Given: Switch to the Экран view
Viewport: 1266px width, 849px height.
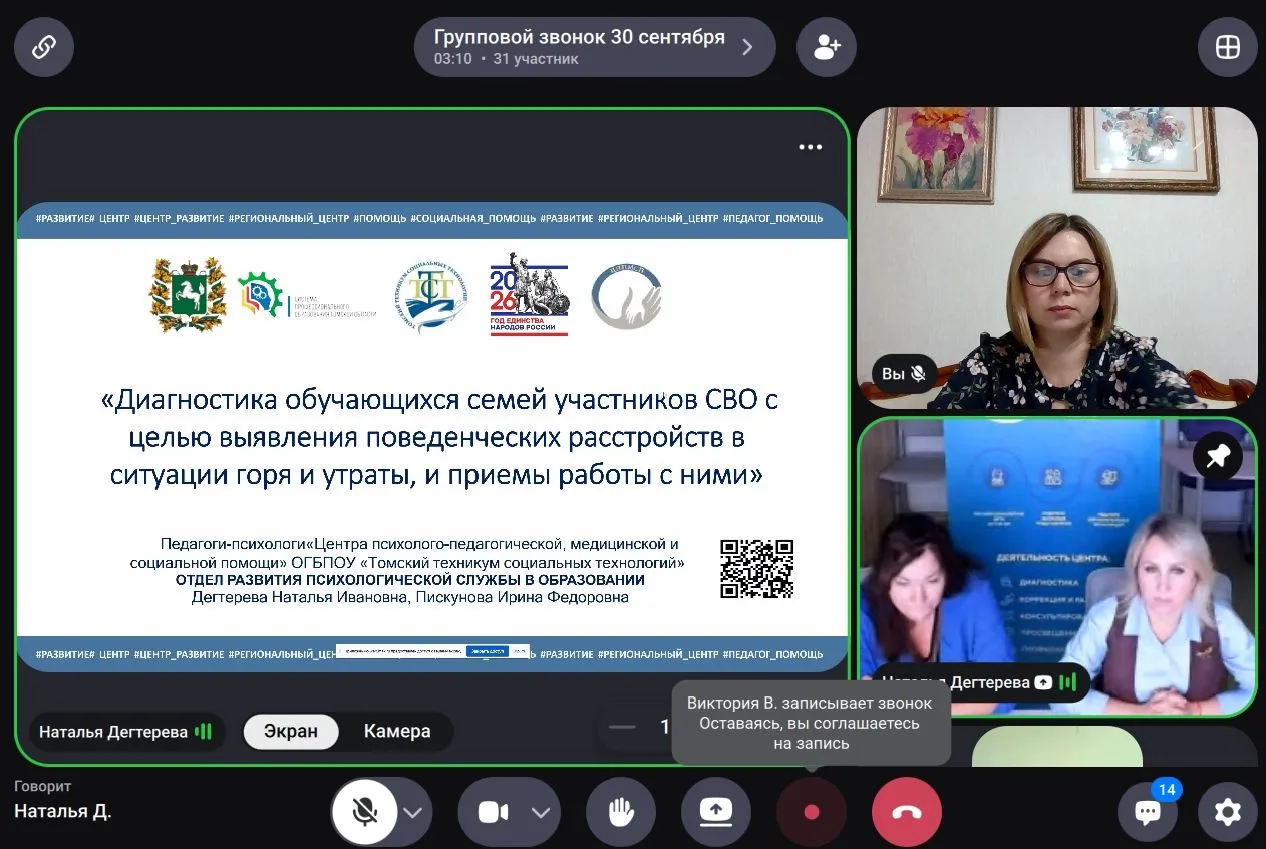Looking at the screenshot, I should 291,731.
